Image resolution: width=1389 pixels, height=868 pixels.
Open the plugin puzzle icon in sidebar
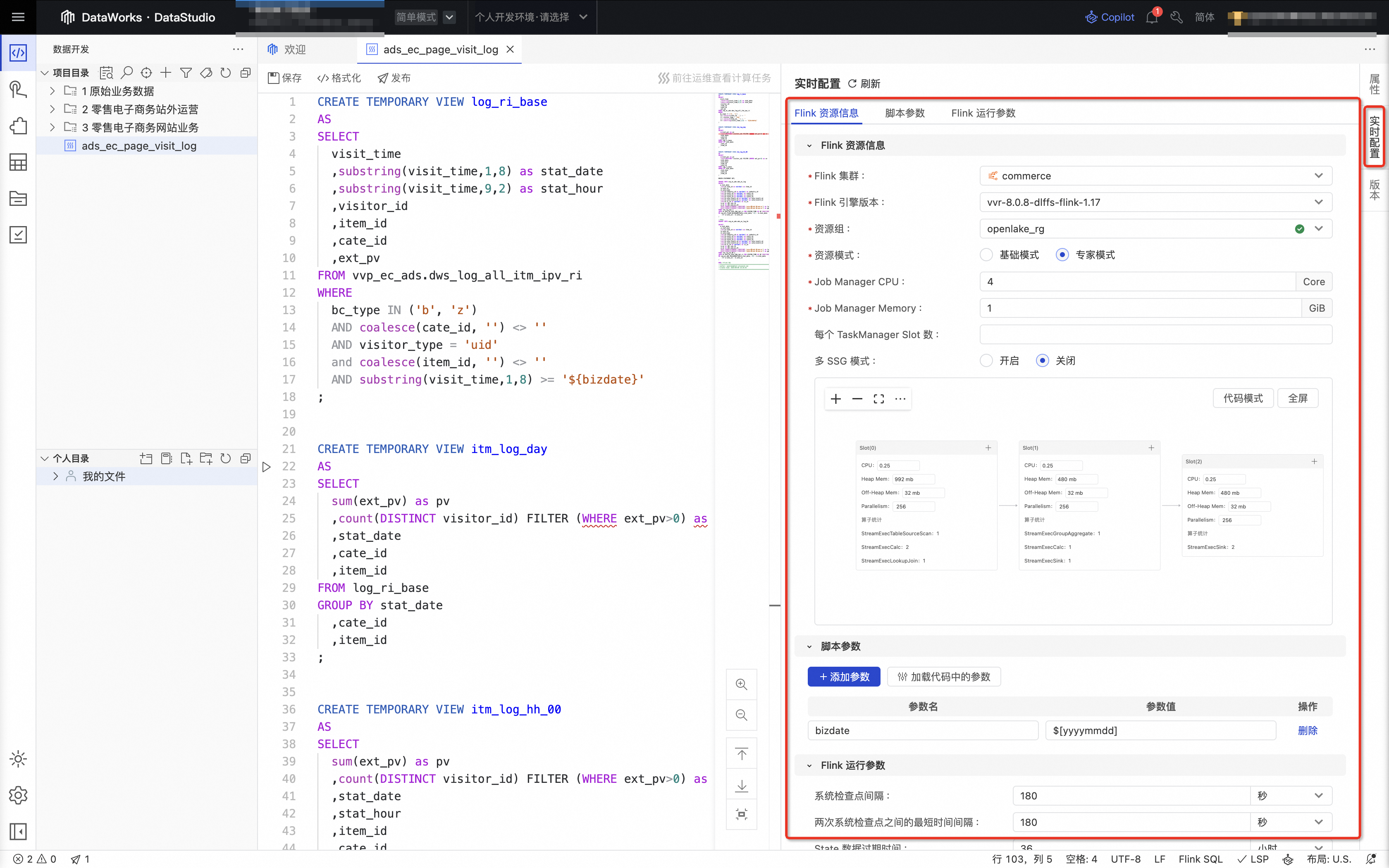pyautogui.click(x=18, y=126)
